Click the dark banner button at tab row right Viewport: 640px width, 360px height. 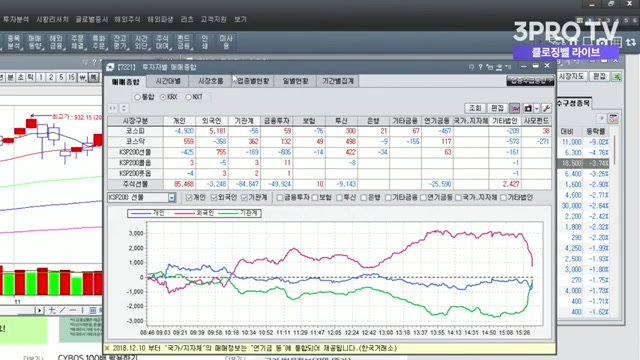[530, 81]
